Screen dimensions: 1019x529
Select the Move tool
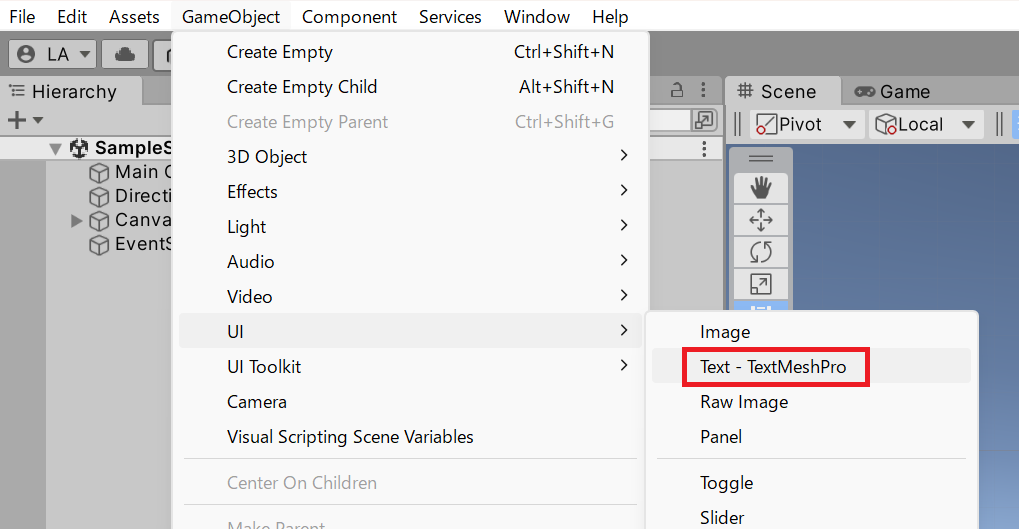760,220
